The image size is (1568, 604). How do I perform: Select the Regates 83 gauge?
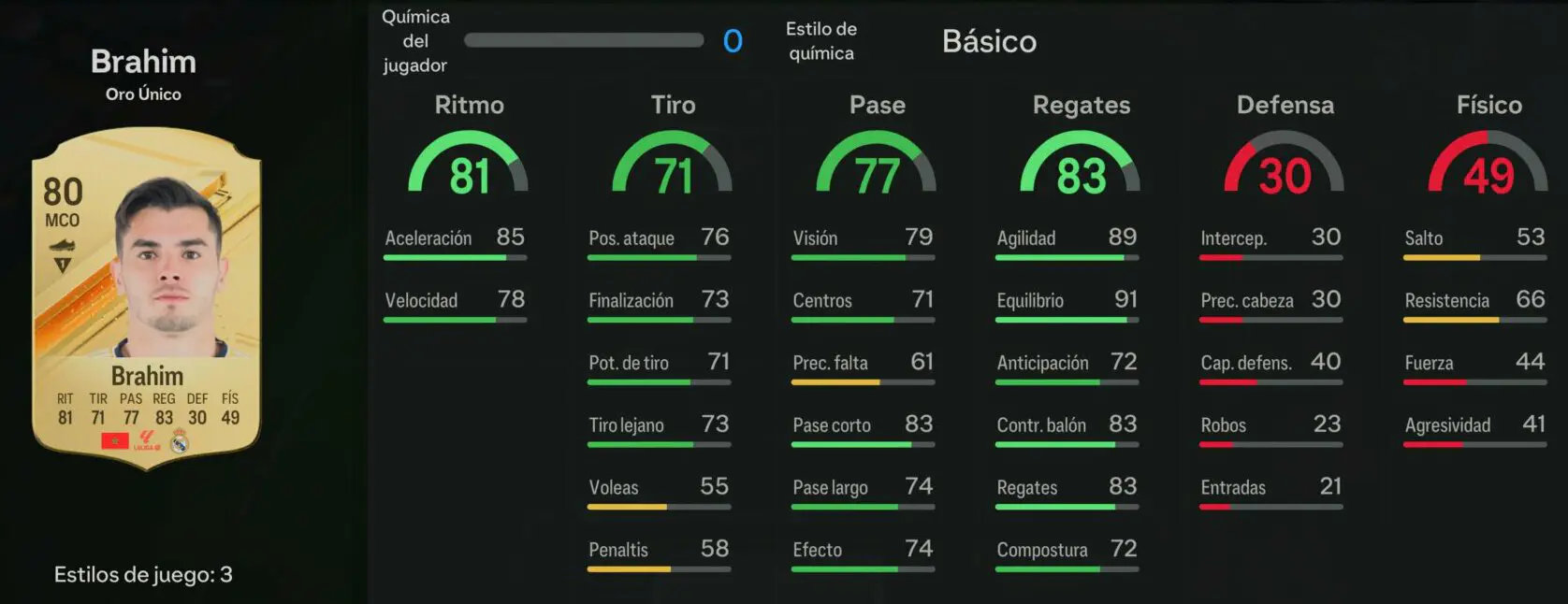[x=1081, y=163]
